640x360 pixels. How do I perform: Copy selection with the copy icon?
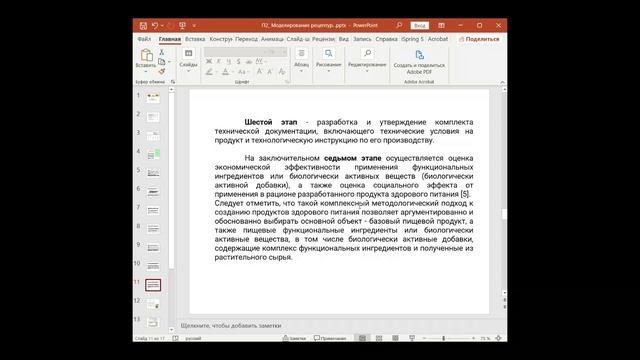click(162, 62)
